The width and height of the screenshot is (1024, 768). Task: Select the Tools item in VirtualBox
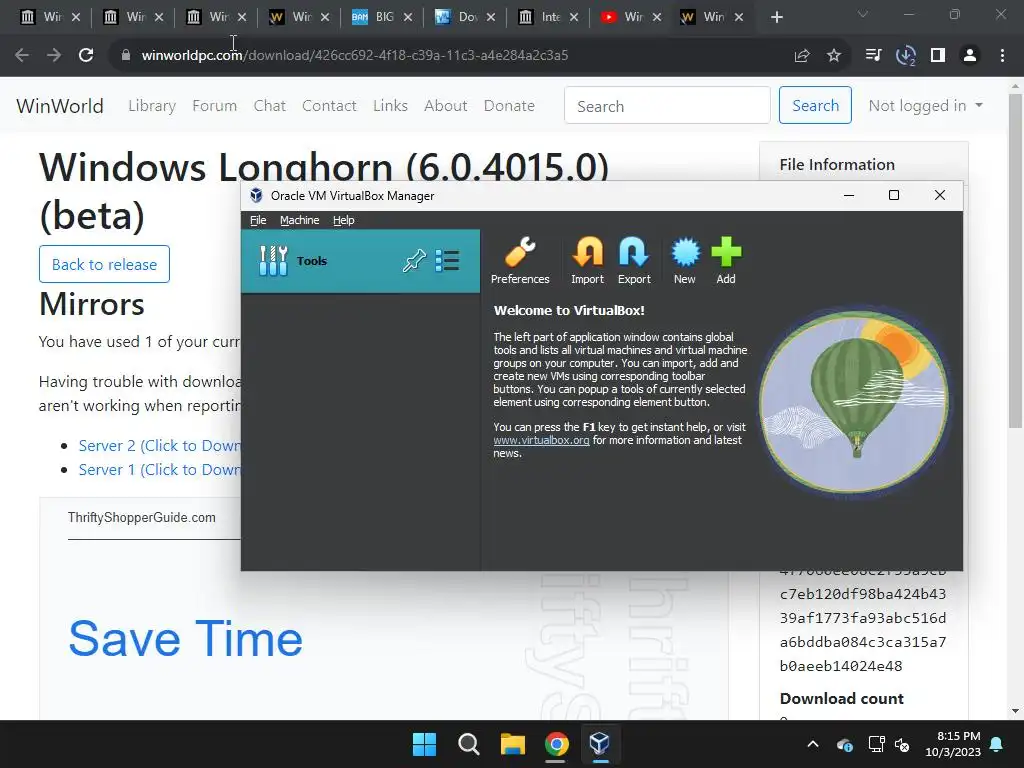click(x=360, y=261)
